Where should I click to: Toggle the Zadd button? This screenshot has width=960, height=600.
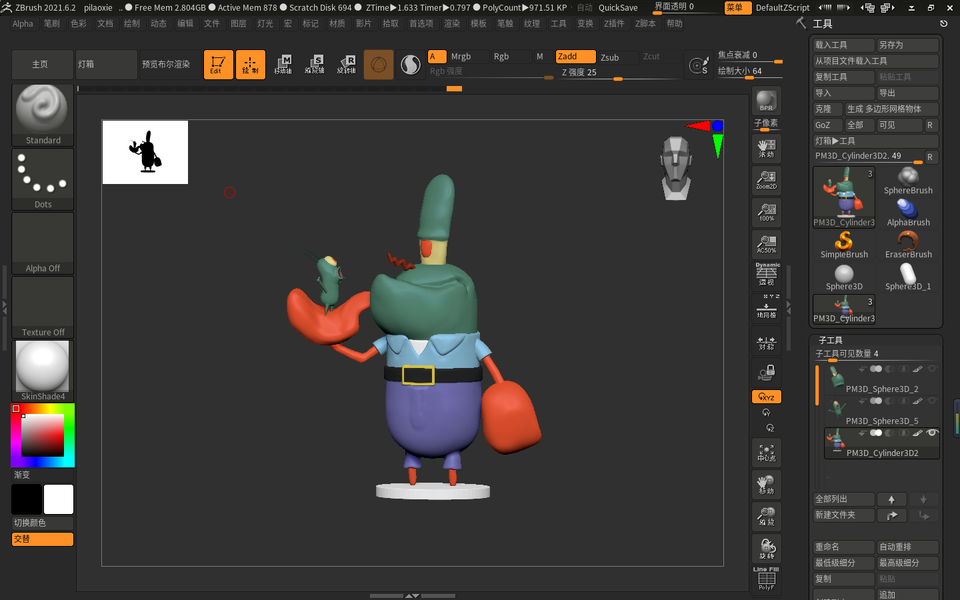point(576,56)
